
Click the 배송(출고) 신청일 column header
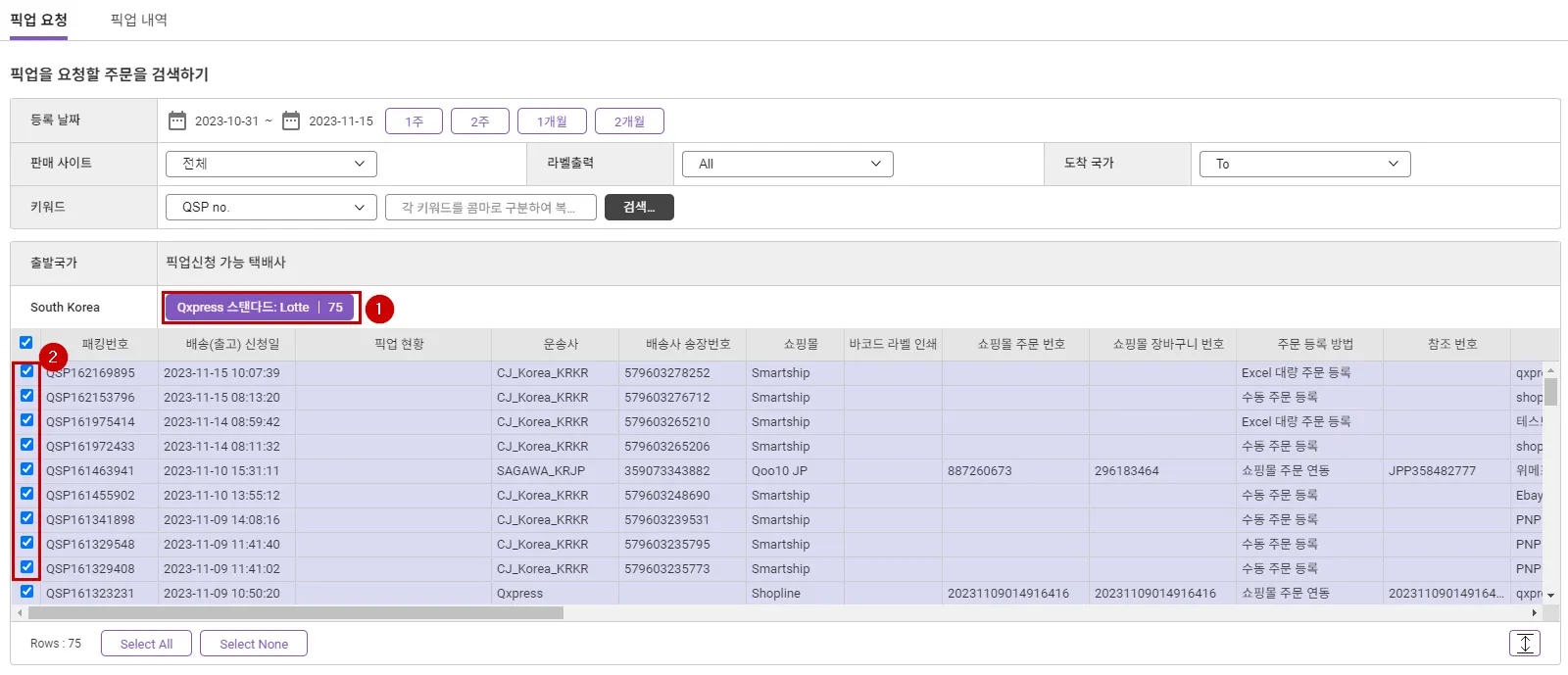click(232, 344)
